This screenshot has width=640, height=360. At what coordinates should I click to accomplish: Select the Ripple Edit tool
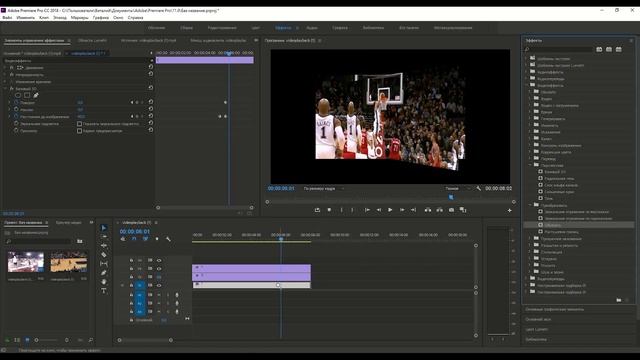[104, 246]
